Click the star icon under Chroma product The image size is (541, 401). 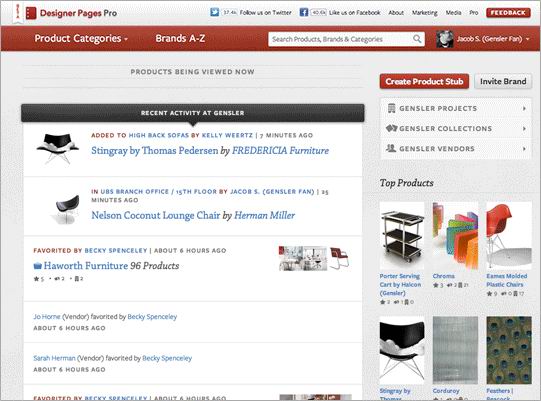point(435,285)
